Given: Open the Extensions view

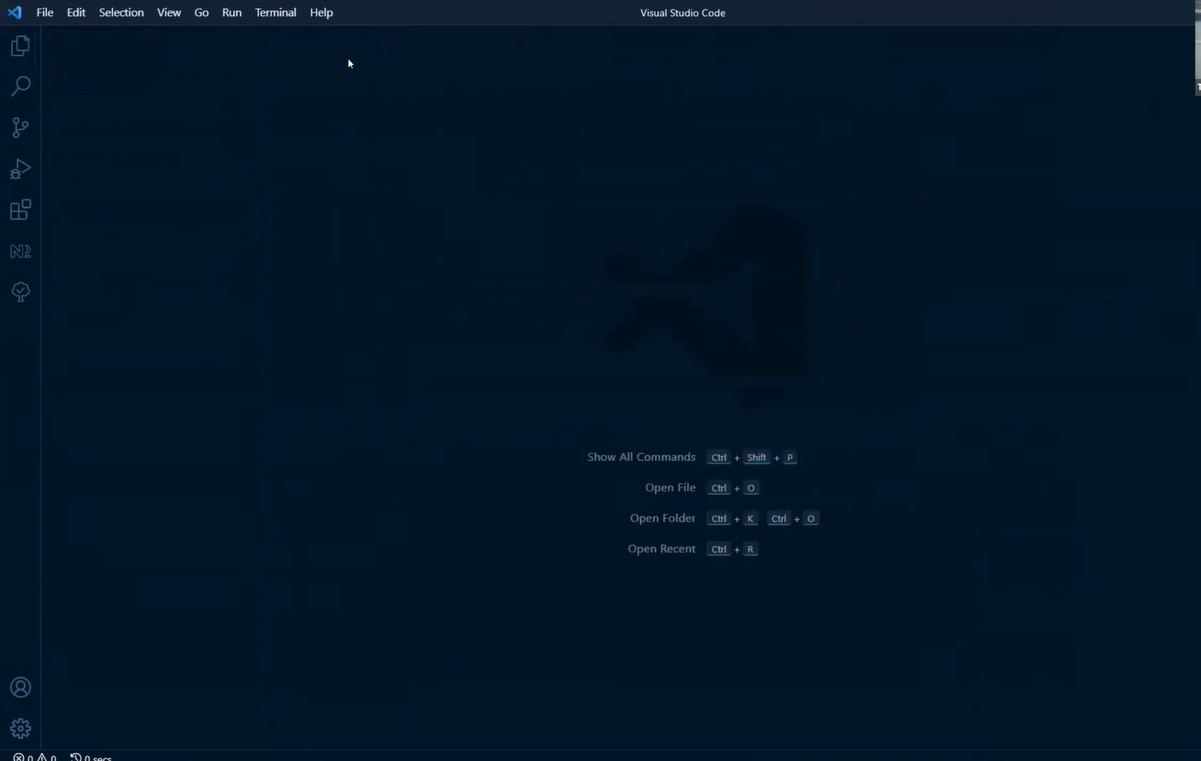Looking at the screenshot, I should tap(20, 210).
